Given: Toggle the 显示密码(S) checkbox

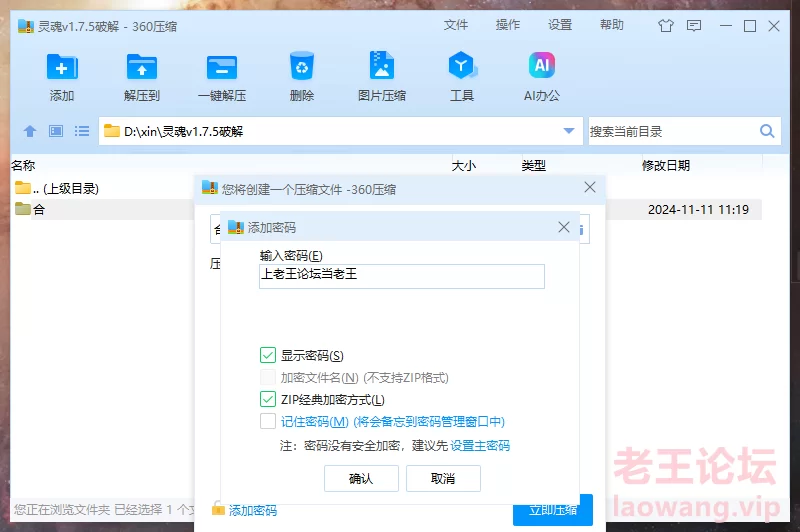Looking at the screenshot, I should click(x=268, y=355).
